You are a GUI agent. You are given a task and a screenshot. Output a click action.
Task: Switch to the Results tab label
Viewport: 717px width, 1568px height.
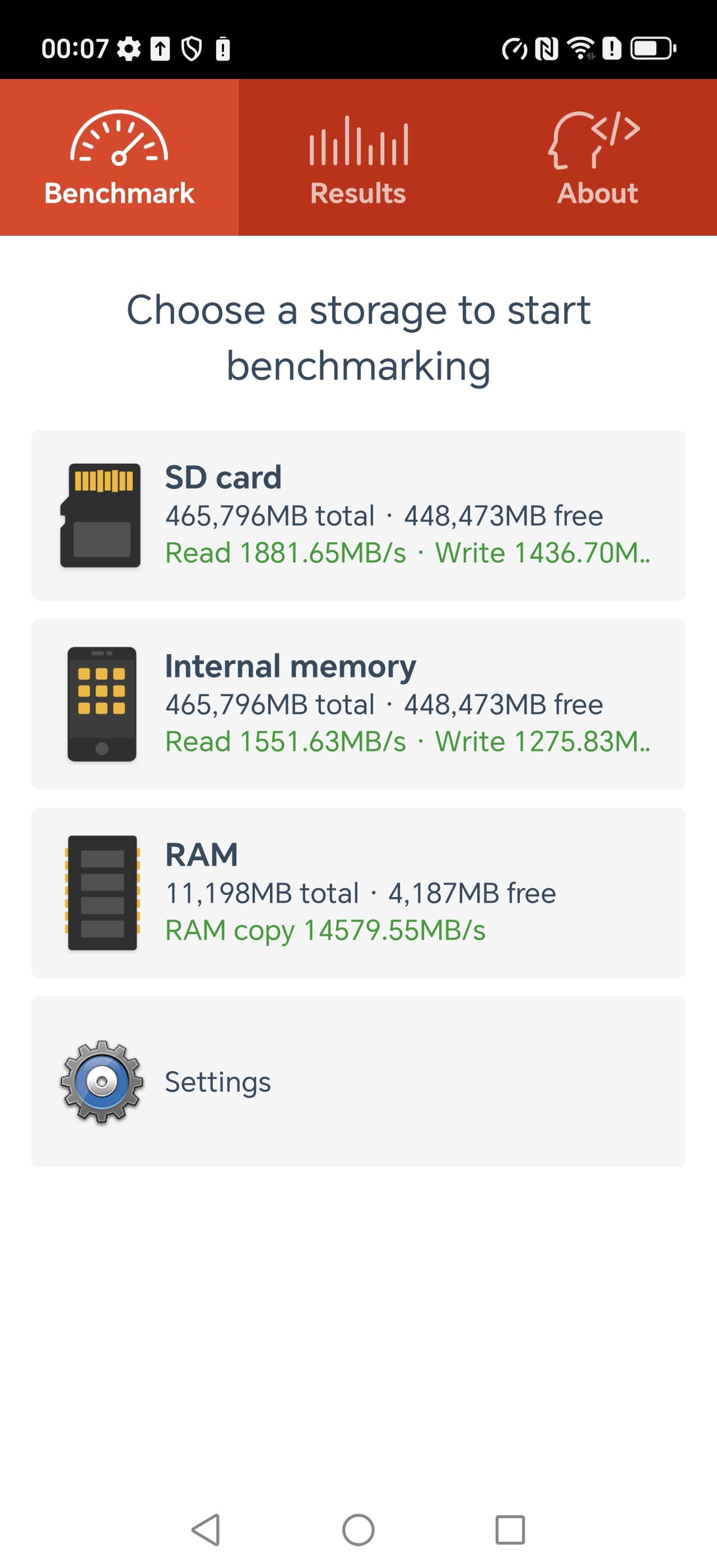tap(358, 194)
